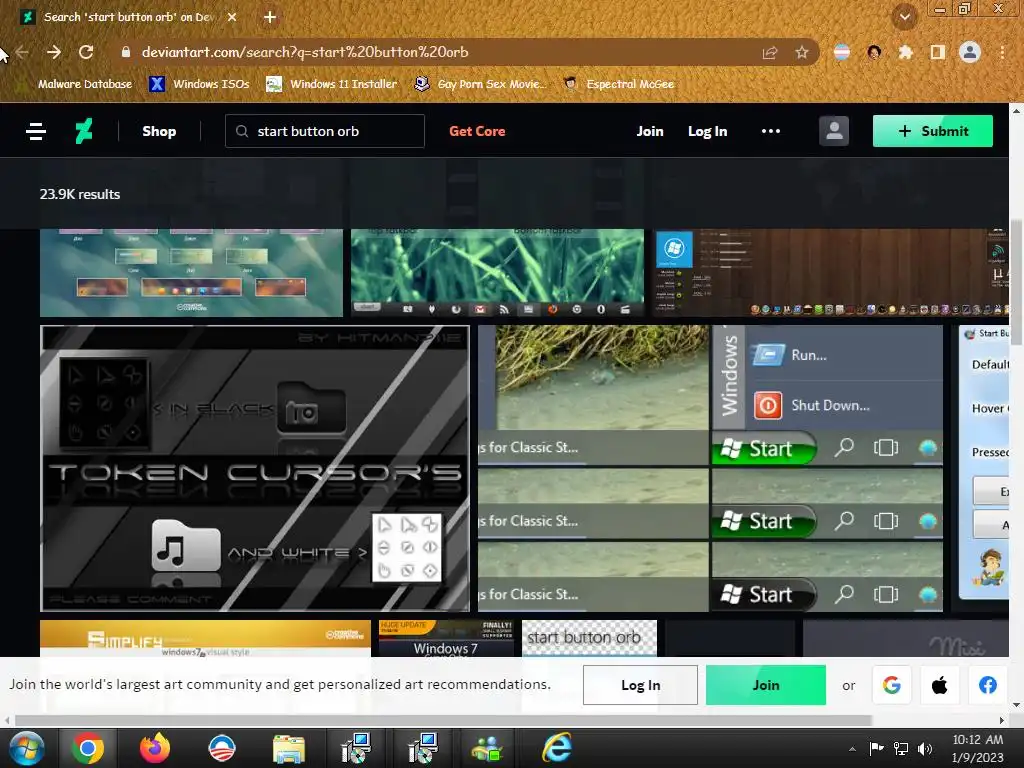The image size is (1024, 768).
Task: Click the network tray icon
Action: click(x=901, y=748)
